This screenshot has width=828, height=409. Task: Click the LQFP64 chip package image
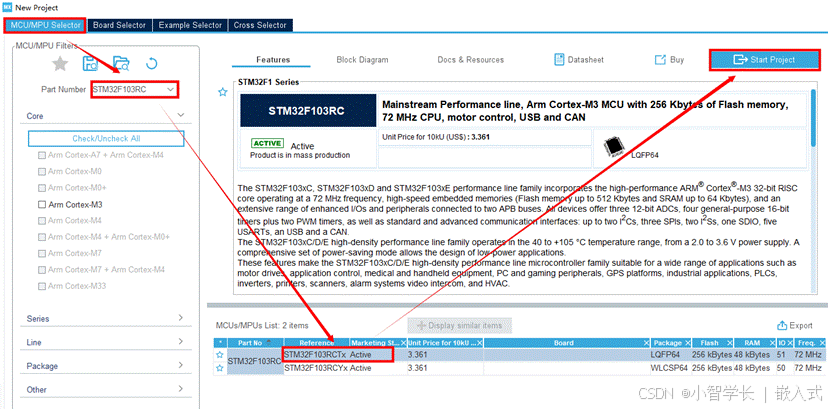(614, 147)
